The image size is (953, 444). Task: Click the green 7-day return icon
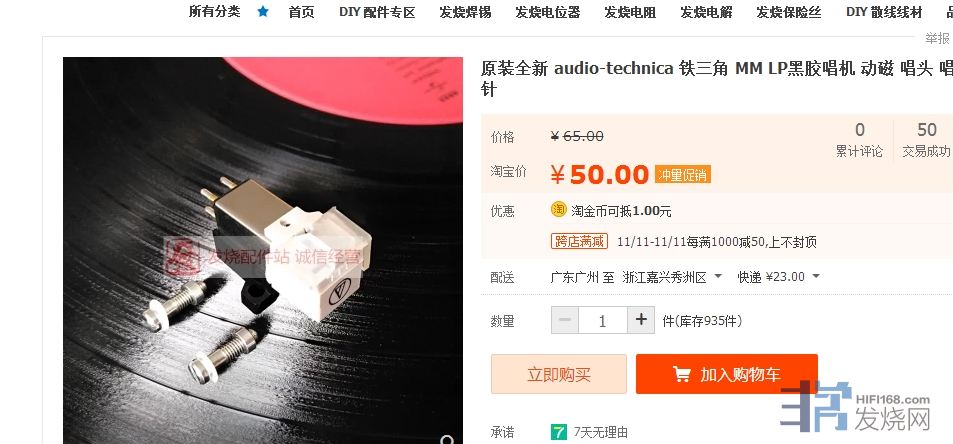click(x=559, y=432)
